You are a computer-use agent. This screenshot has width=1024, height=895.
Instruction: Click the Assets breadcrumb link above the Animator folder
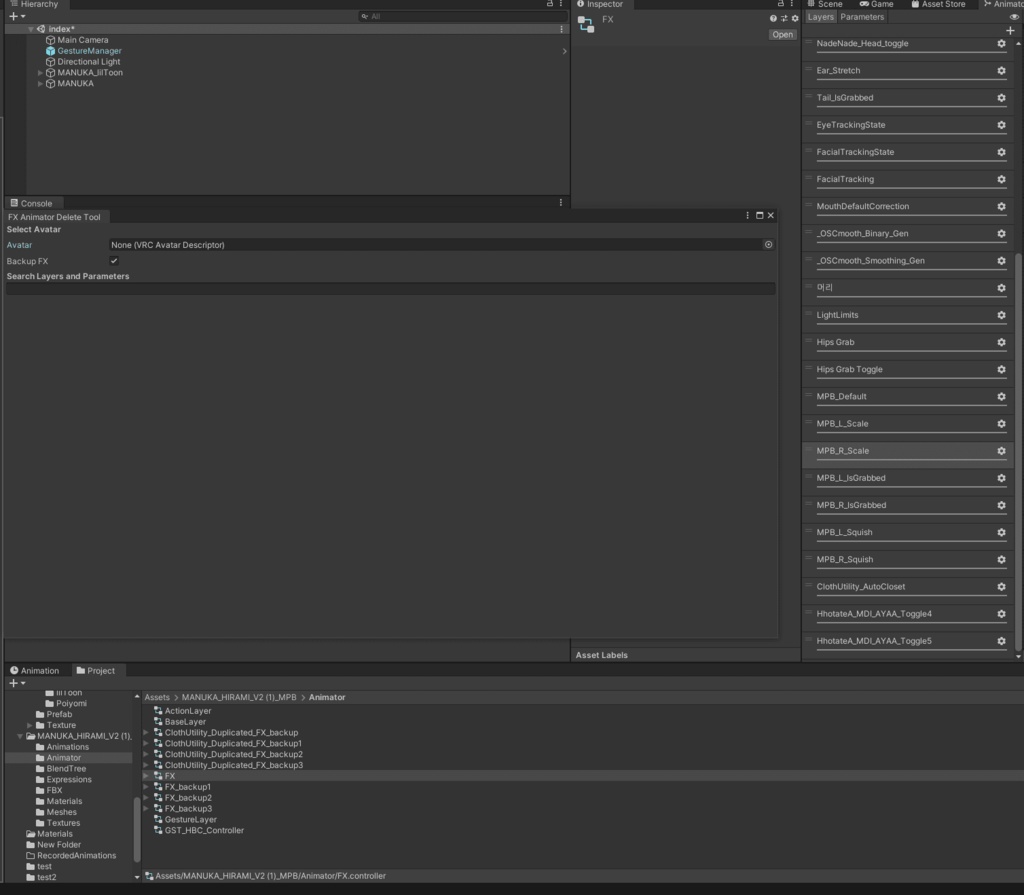click(x=156, y=697)
